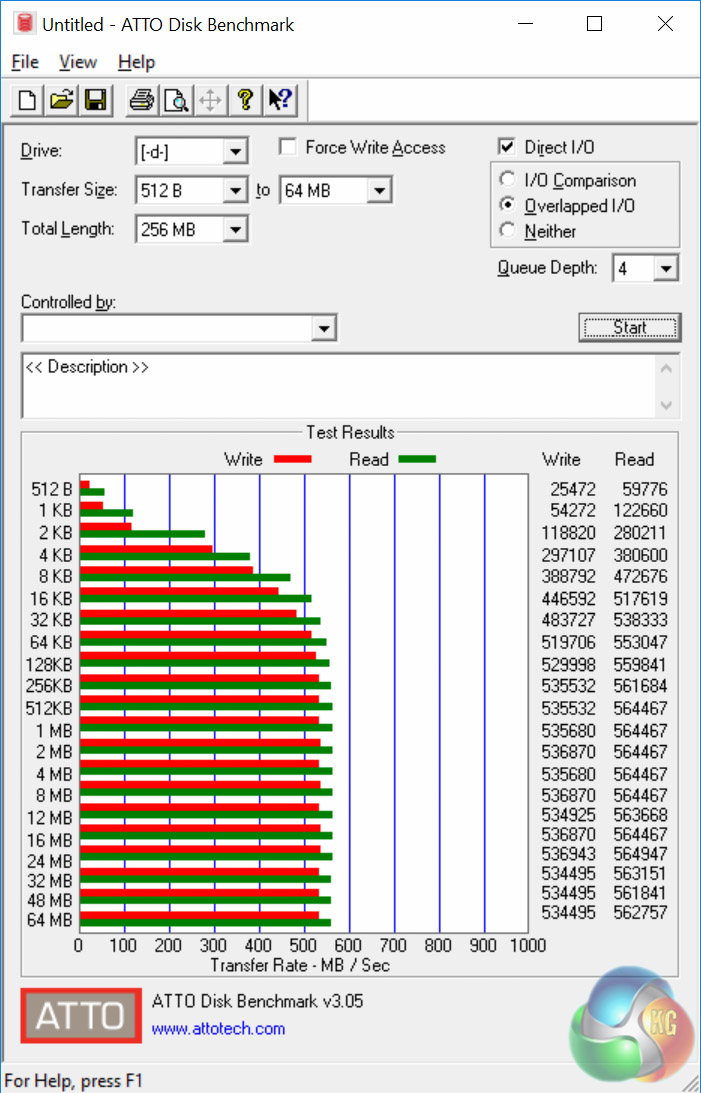701x1093 pixels.
Task: Click the status bar help message
Action: click(73, 1081)
